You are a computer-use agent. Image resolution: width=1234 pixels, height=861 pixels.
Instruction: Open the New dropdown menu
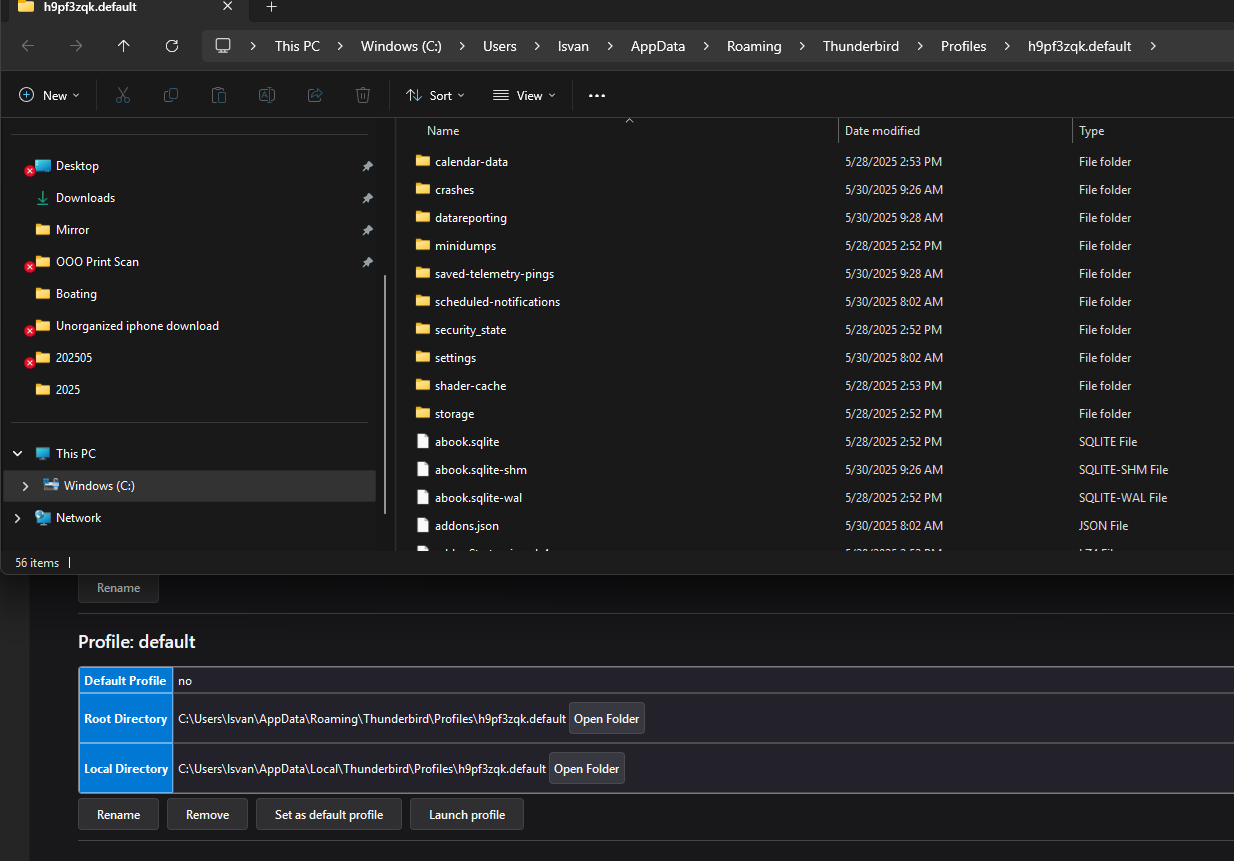click(x=49, y=96)
